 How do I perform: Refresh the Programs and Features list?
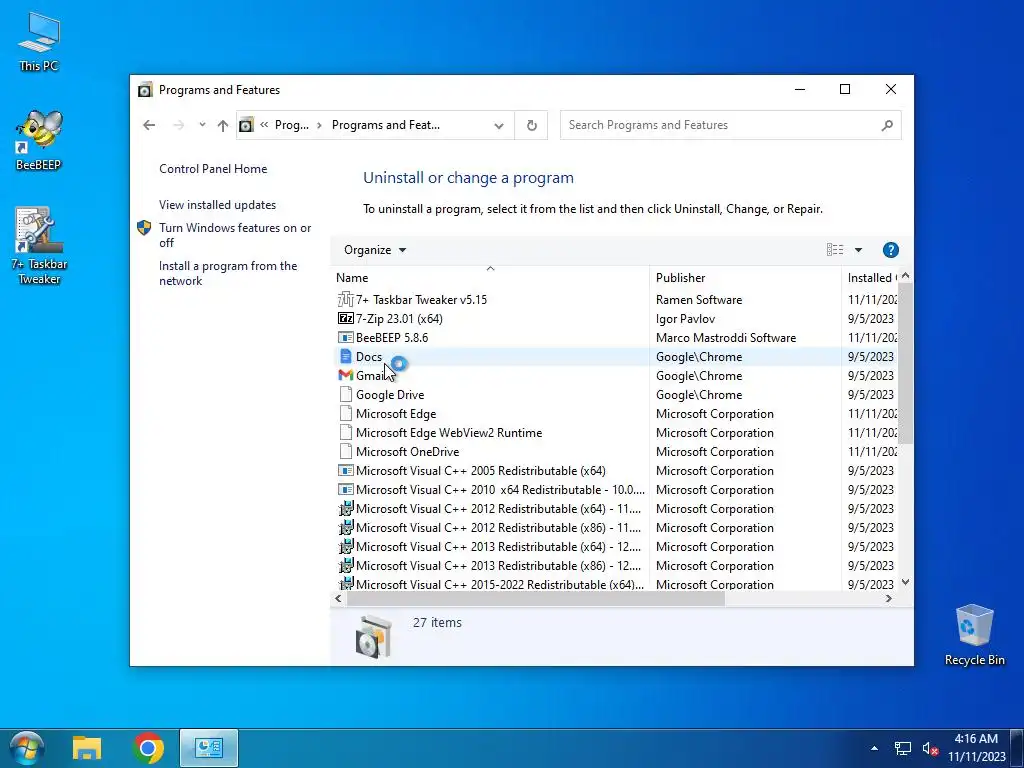[532, 125]
